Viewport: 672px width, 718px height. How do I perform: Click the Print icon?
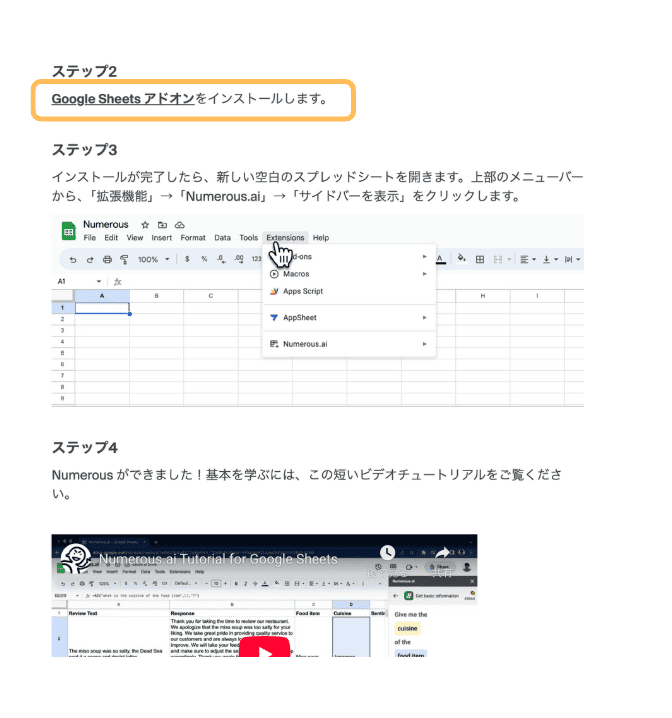click(107, 260)
